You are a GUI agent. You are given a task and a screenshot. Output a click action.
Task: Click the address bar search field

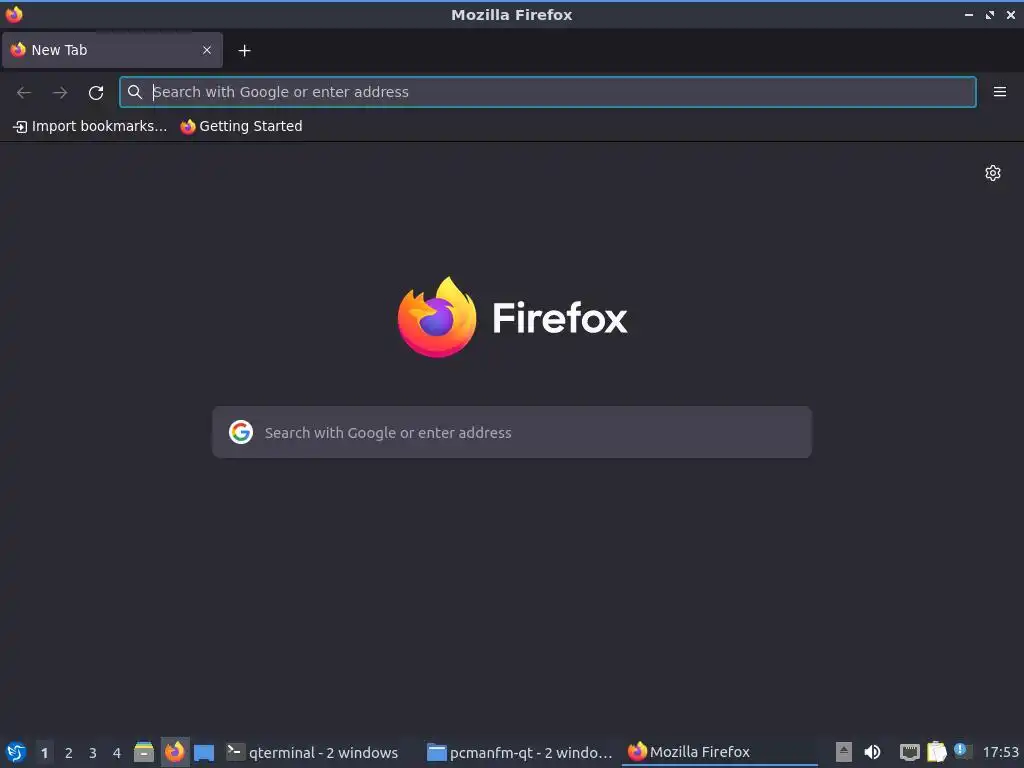coord(548,92)
